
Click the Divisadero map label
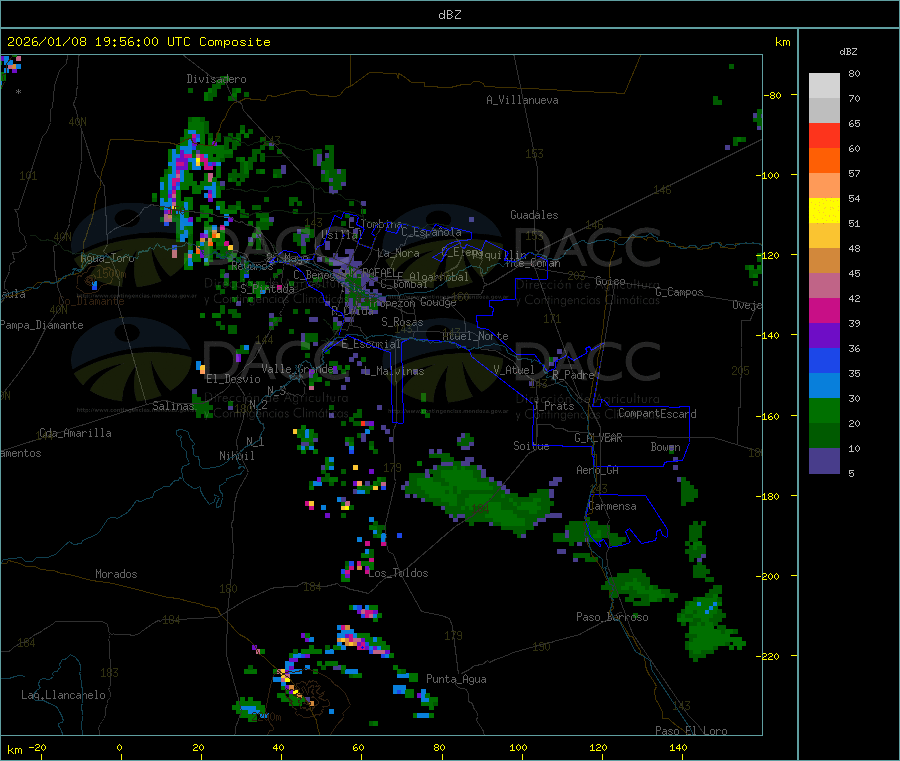point(216,79)
